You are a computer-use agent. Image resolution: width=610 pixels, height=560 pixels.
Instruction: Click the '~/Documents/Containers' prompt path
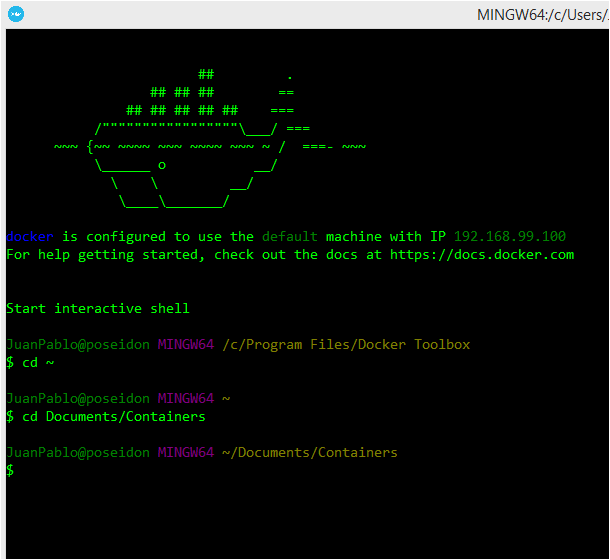tap(310, 453)
